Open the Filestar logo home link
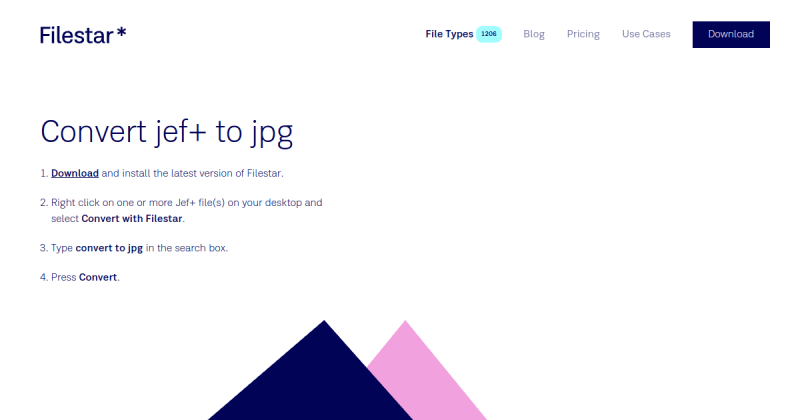Screen dimensions: 800x420 (x=83, y=35)
